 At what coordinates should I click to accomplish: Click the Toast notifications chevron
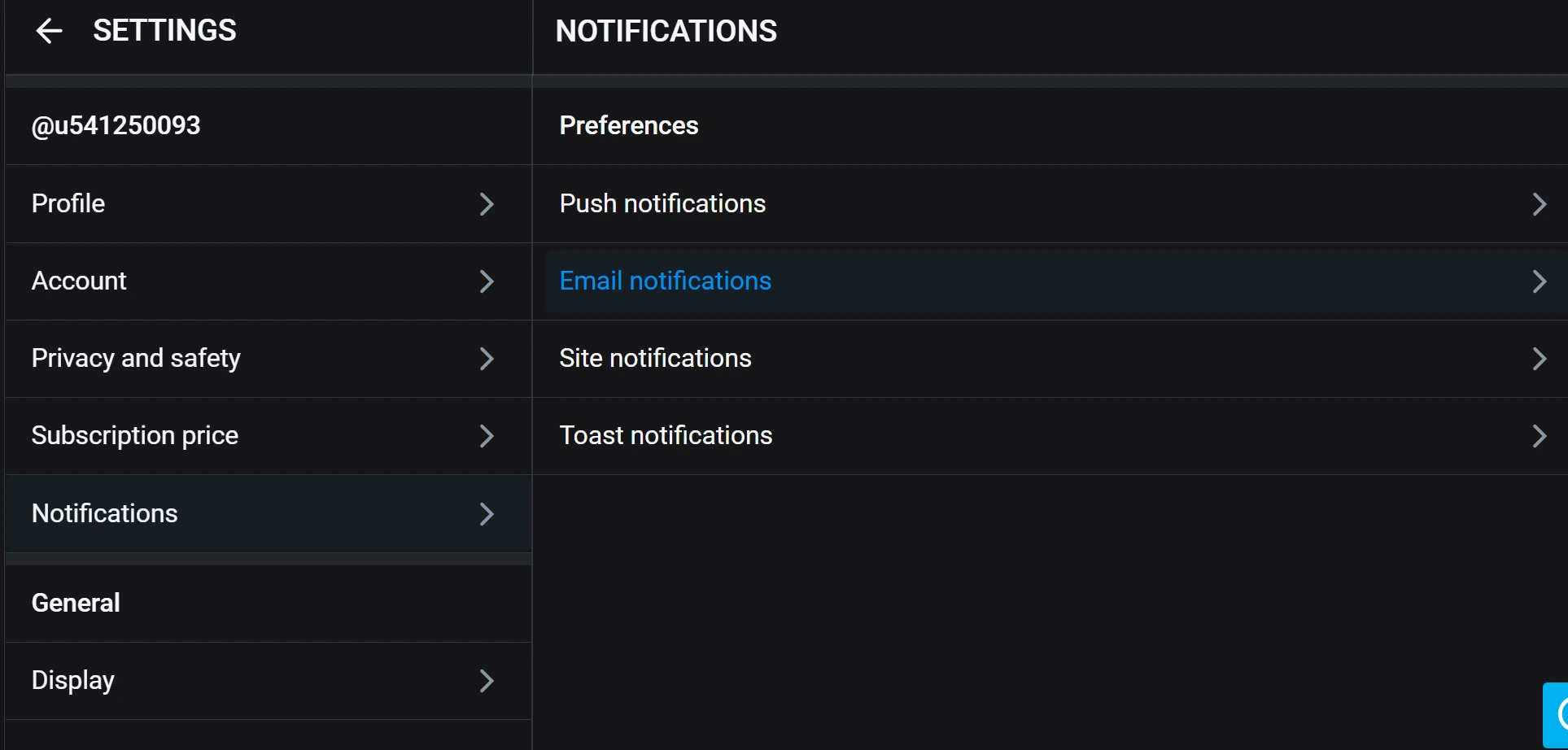pos(1539,436)
